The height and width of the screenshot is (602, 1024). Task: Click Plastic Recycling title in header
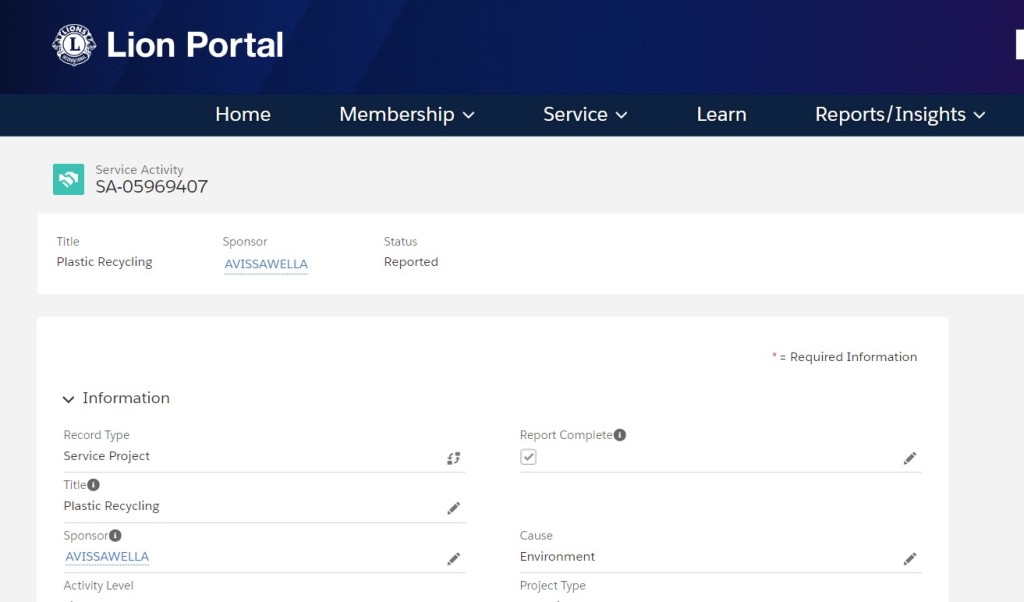point(104,262)
